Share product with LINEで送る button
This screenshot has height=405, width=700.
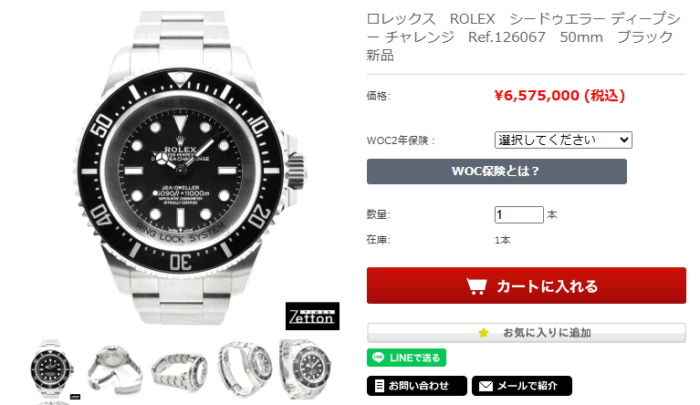coord(406,358)
